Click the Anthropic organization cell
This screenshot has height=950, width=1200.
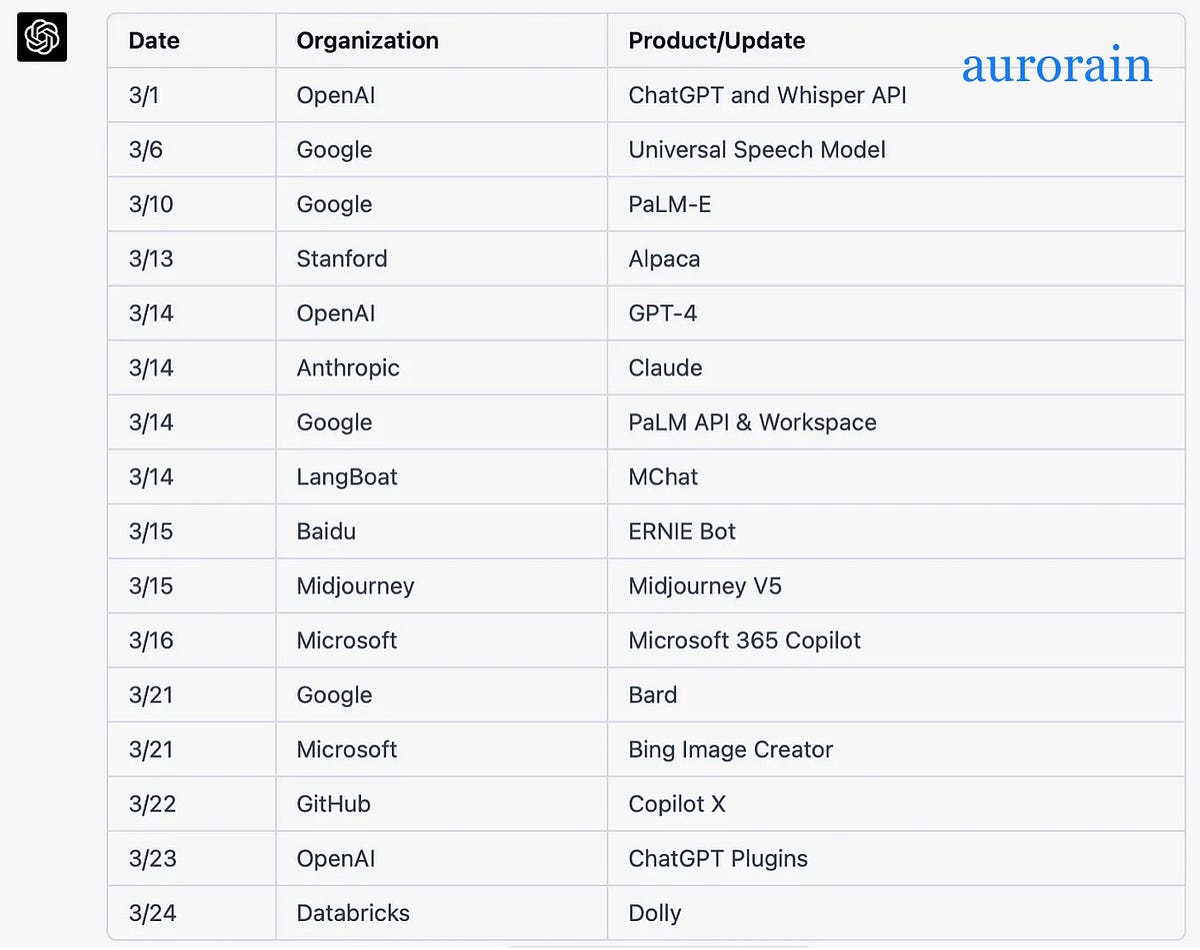(x=348, y=368)
